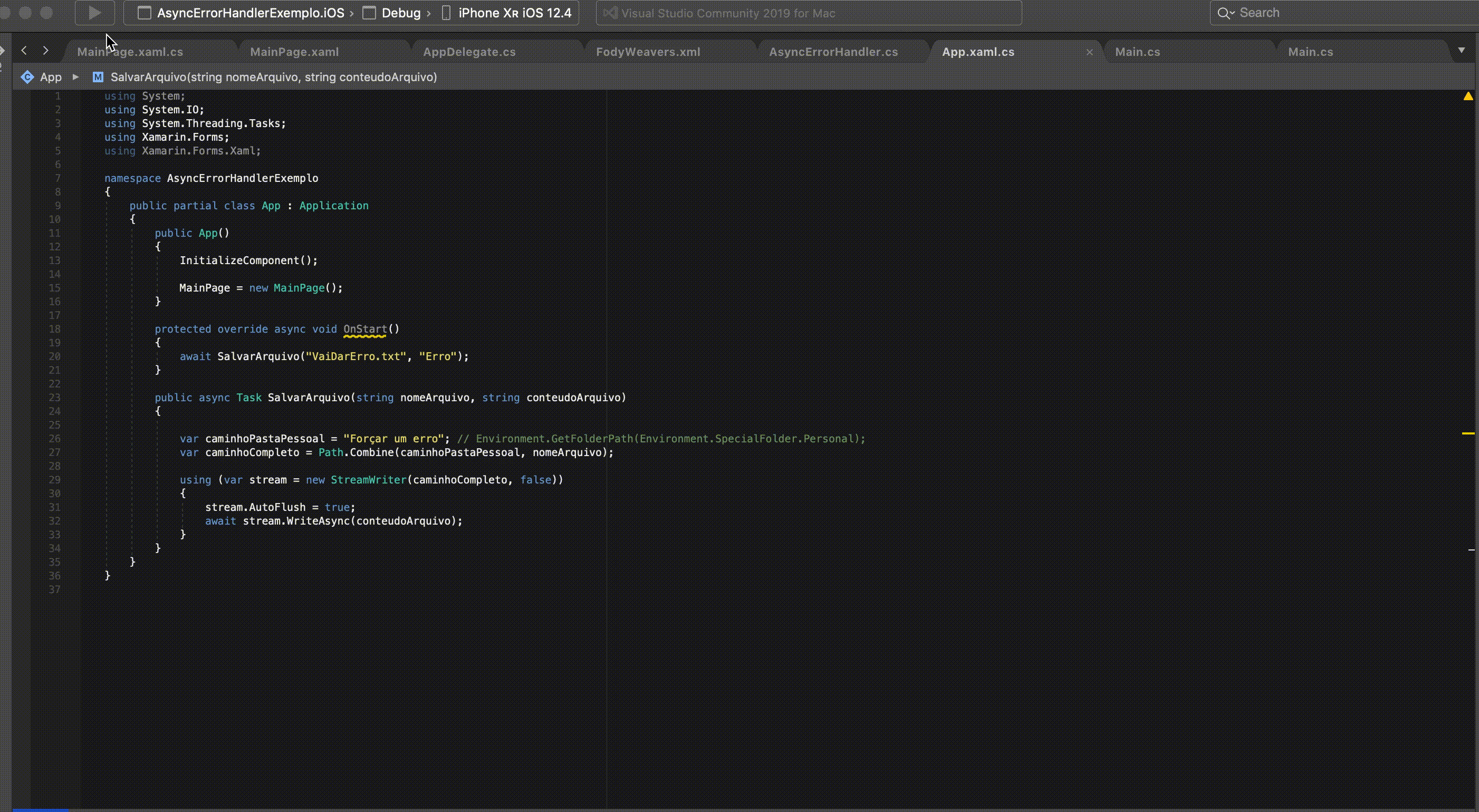Click "stream.AutoFlush = true;" line
This screenshot has width=1479, height=812.
pos(280,507)
